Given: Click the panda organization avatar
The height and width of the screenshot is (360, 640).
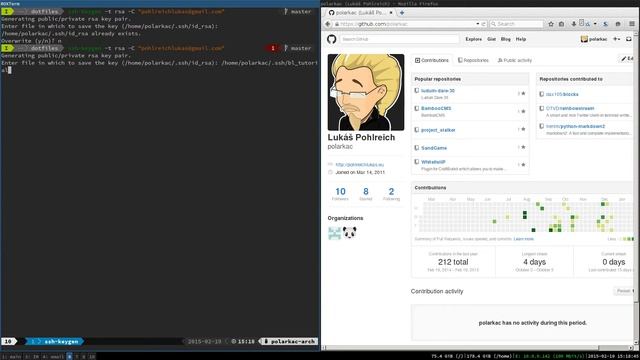Looking at the screenshot, I should click(349, 233).
